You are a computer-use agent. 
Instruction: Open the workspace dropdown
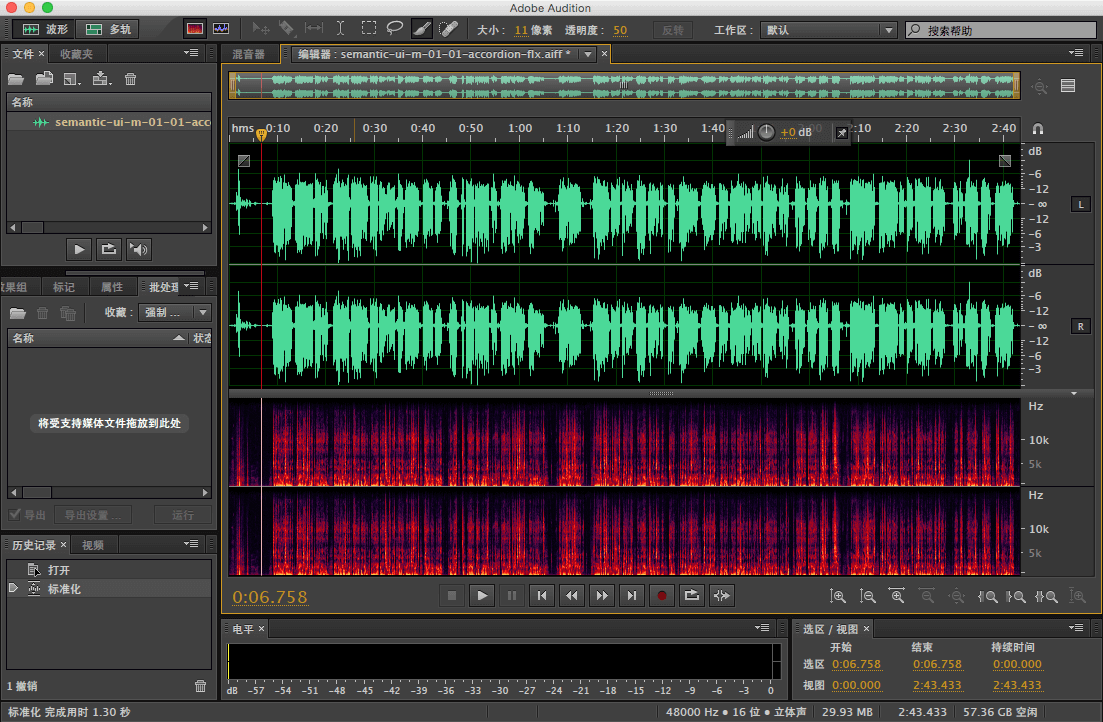[x=830, y=30]
